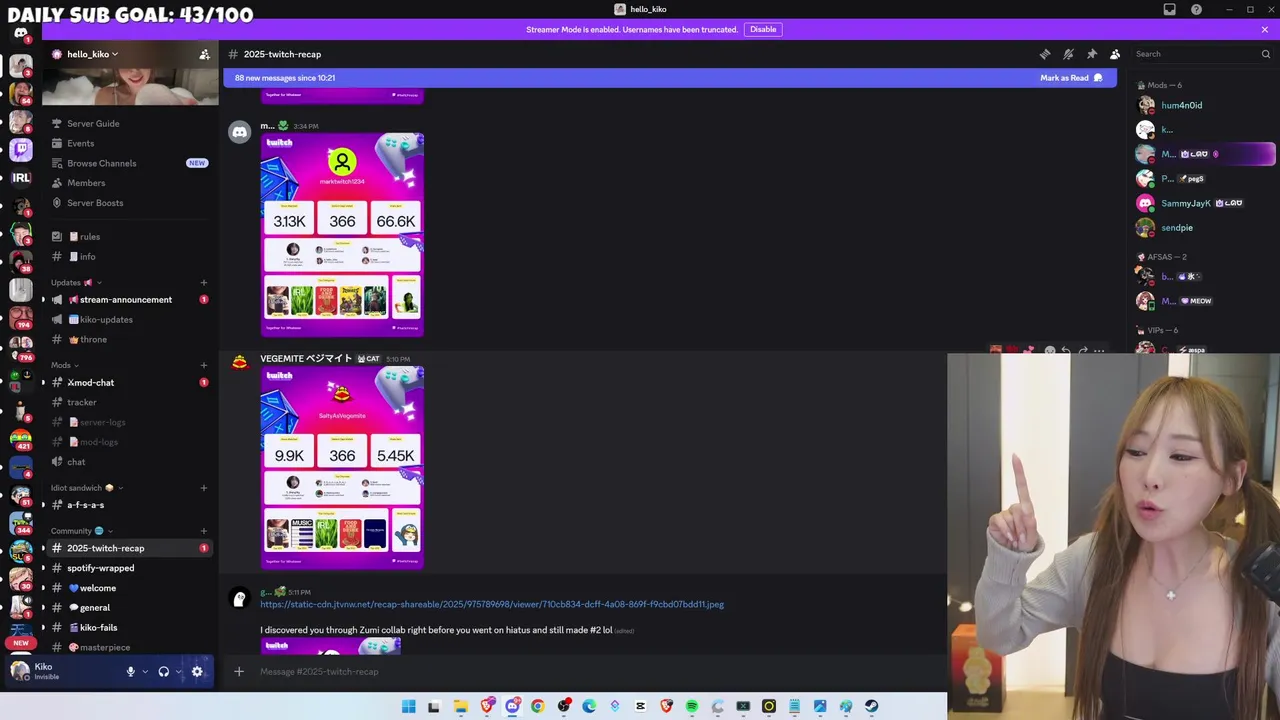
Task: Open the Help icon in title bar
Action: (1196, 9)
